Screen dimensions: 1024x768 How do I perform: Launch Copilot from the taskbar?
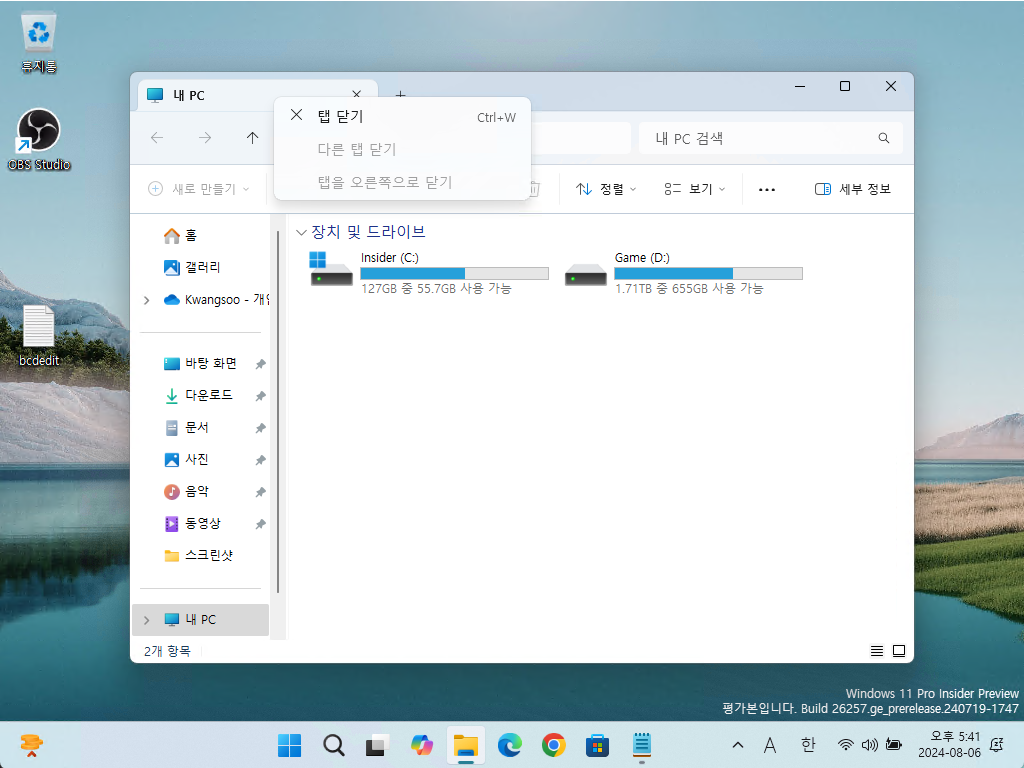[x=421, y=744]
